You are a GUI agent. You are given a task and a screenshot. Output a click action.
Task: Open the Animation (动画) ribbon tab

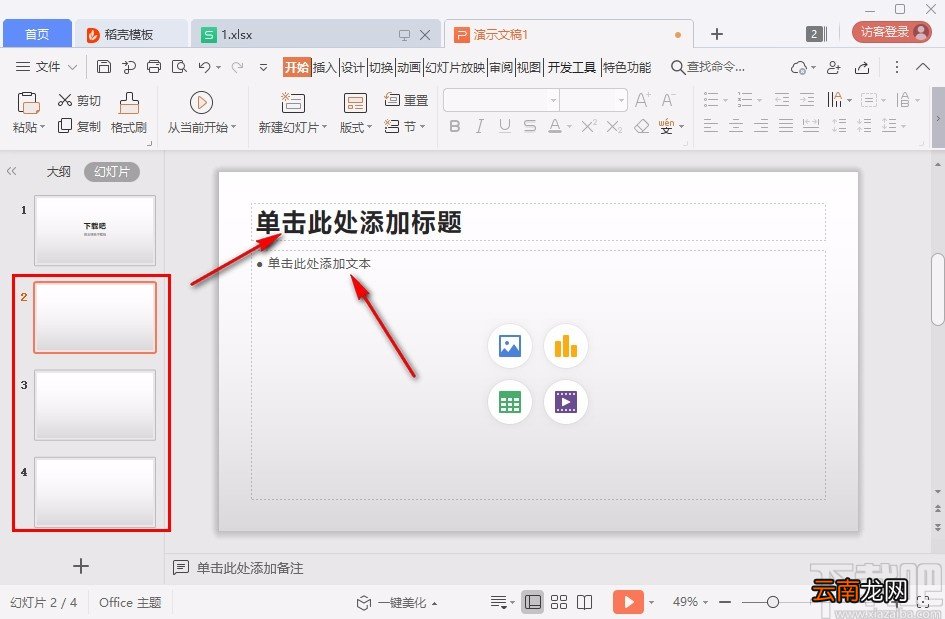pyautogui.click(x=409, y=68)
